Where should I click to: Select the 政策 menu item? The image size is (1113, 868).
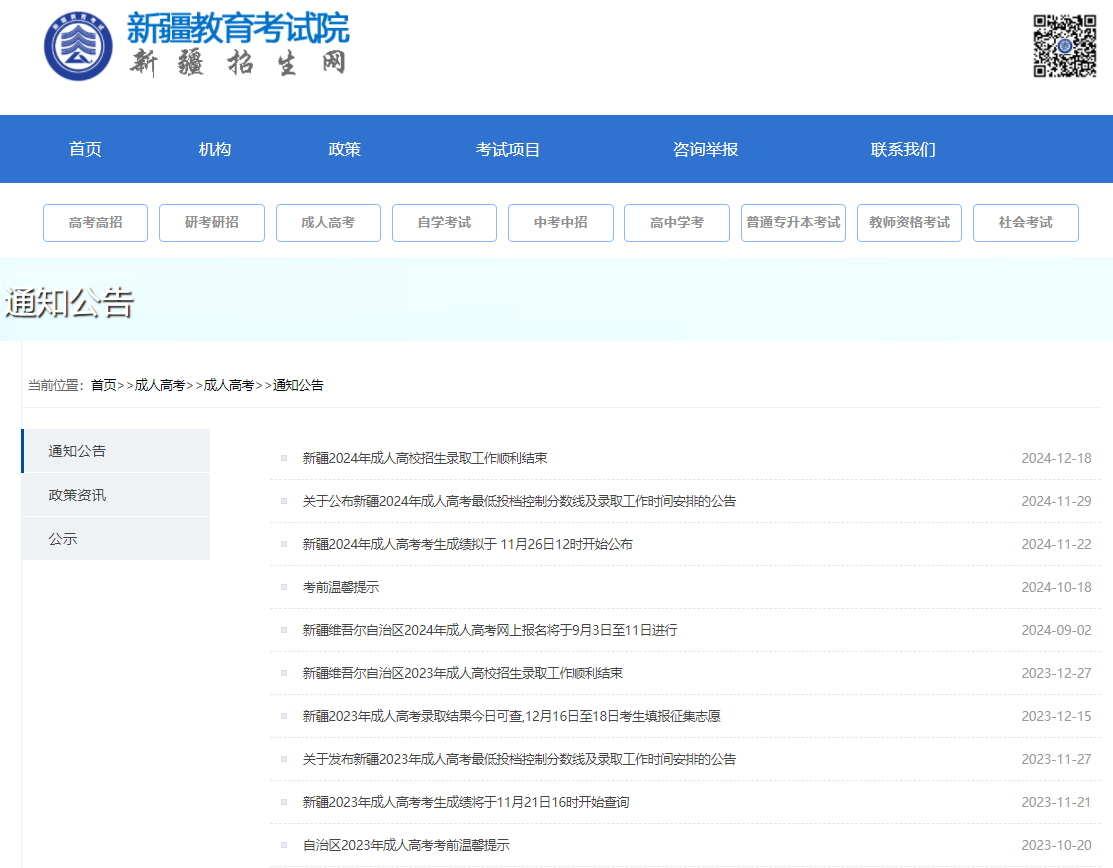(x=343, y=149)
